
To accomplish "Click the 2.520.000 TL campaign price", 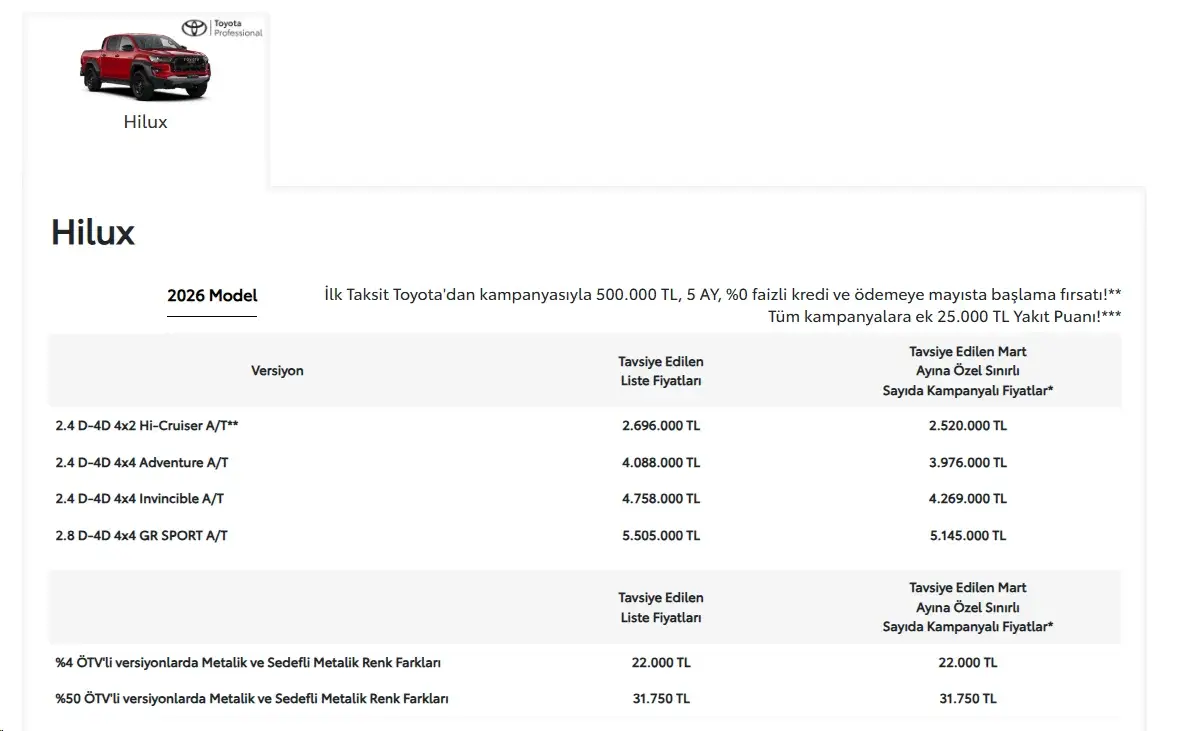I will click(x=968, y=426).
